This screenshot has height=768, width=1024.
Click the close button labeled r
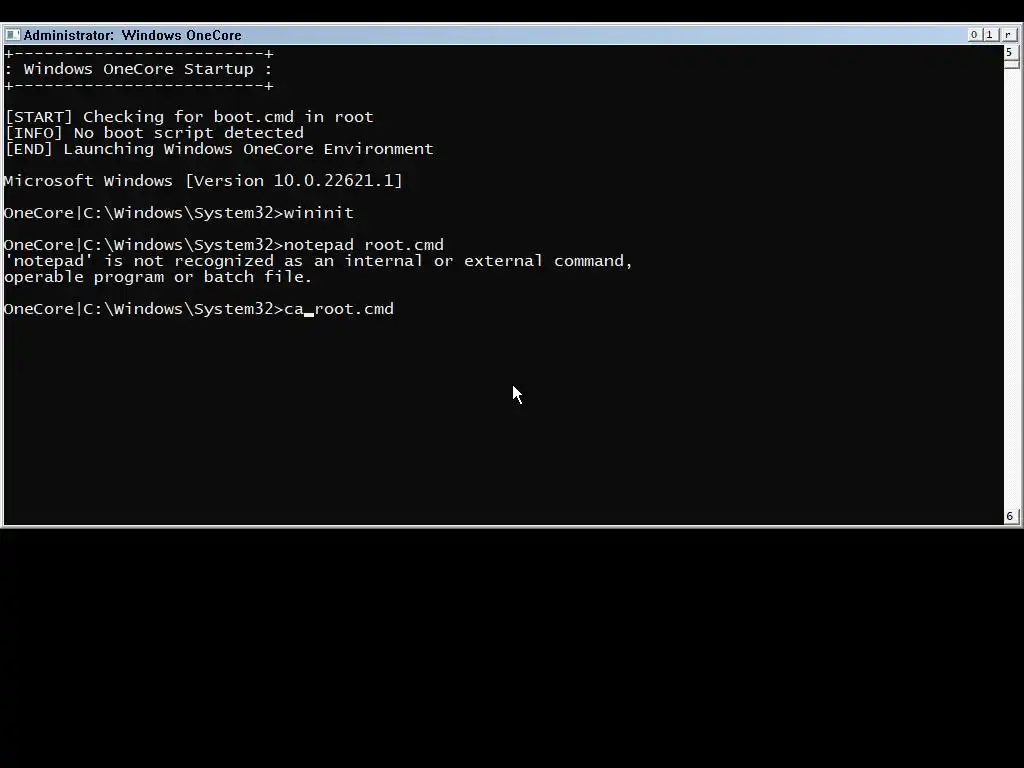(1008, 35)
